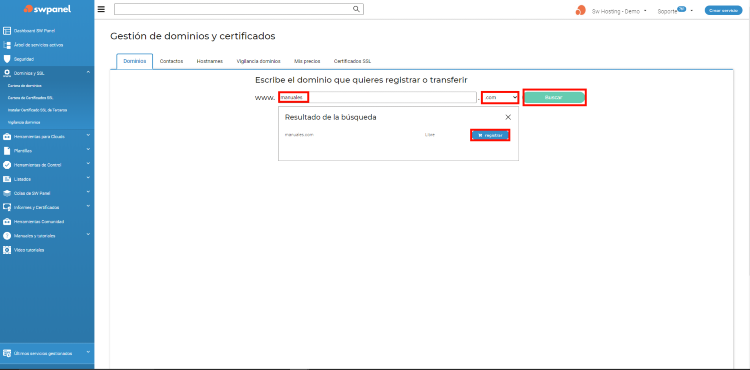Open Cartera de Certificados SSL link
This screenshot has width=750, height=370.
30,98
